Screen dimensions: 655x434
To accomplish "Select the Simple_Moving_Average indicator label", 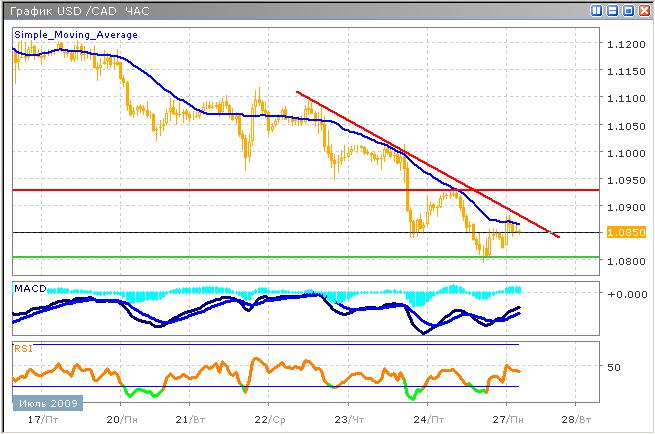I will coord(76,34).
